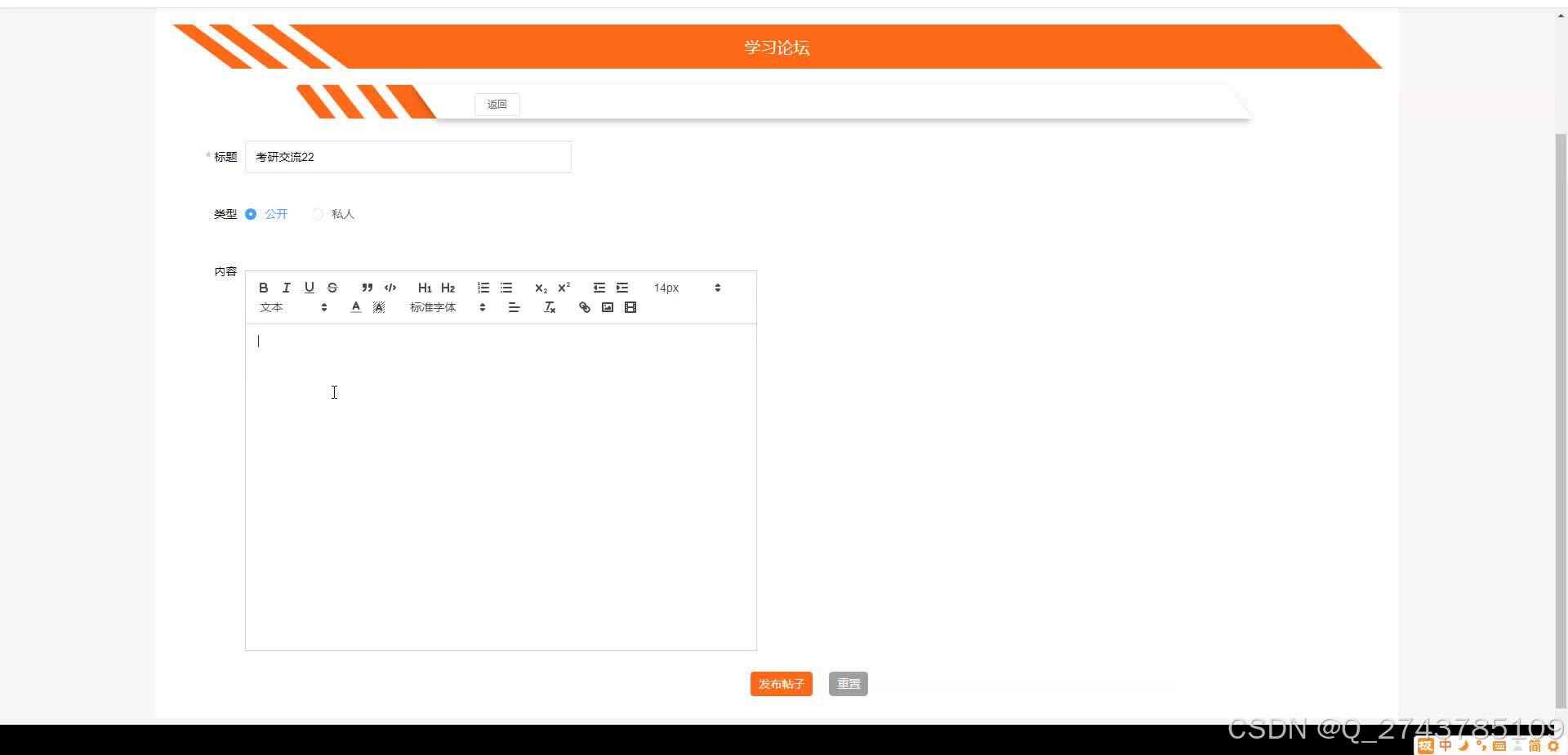Image resolution: width=1568 pixels, height=755 pixels.
Task: Click the 学习论坛 header title
Action: (777, 47)
